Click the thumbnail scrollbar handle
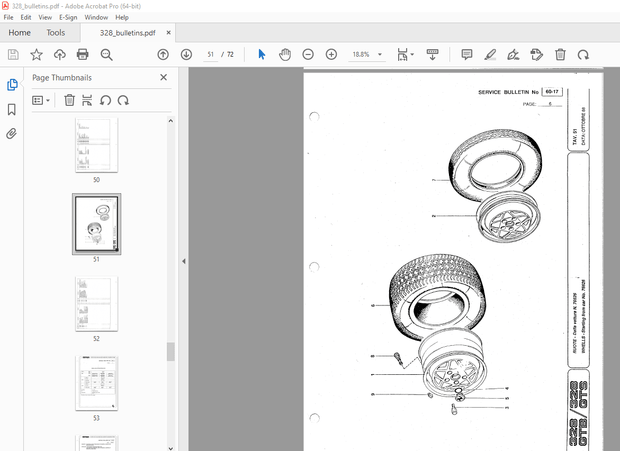This screenshot has width=620, height=451. click(170, 352)
